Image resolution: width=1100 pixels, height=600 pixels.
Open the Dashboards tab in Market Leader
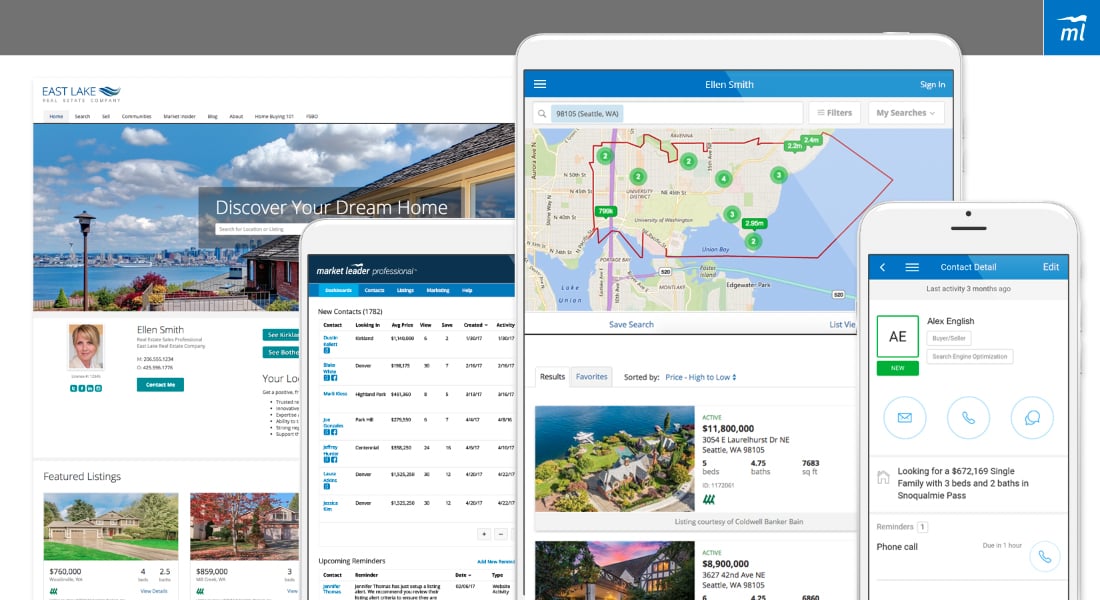pyautogui.click(x=338, y=291)
